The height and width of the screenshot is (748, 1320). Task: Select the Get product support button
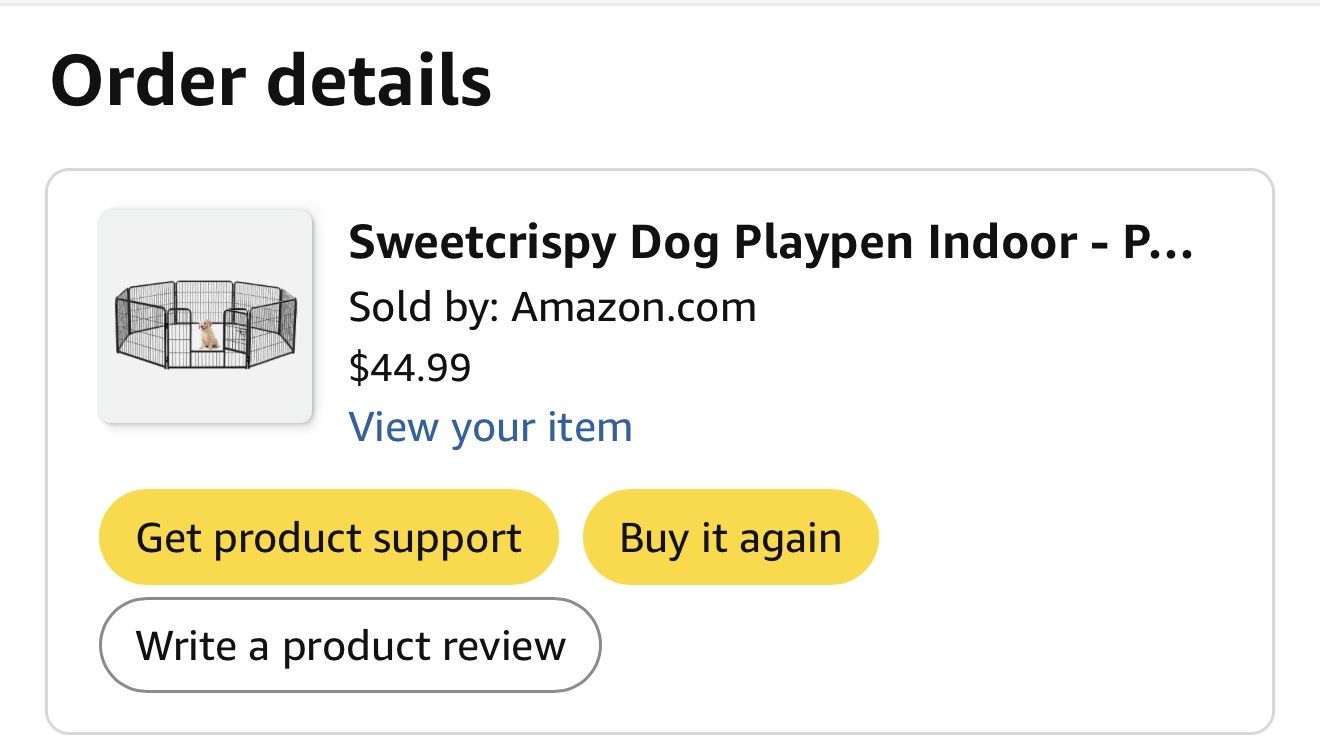328,537
